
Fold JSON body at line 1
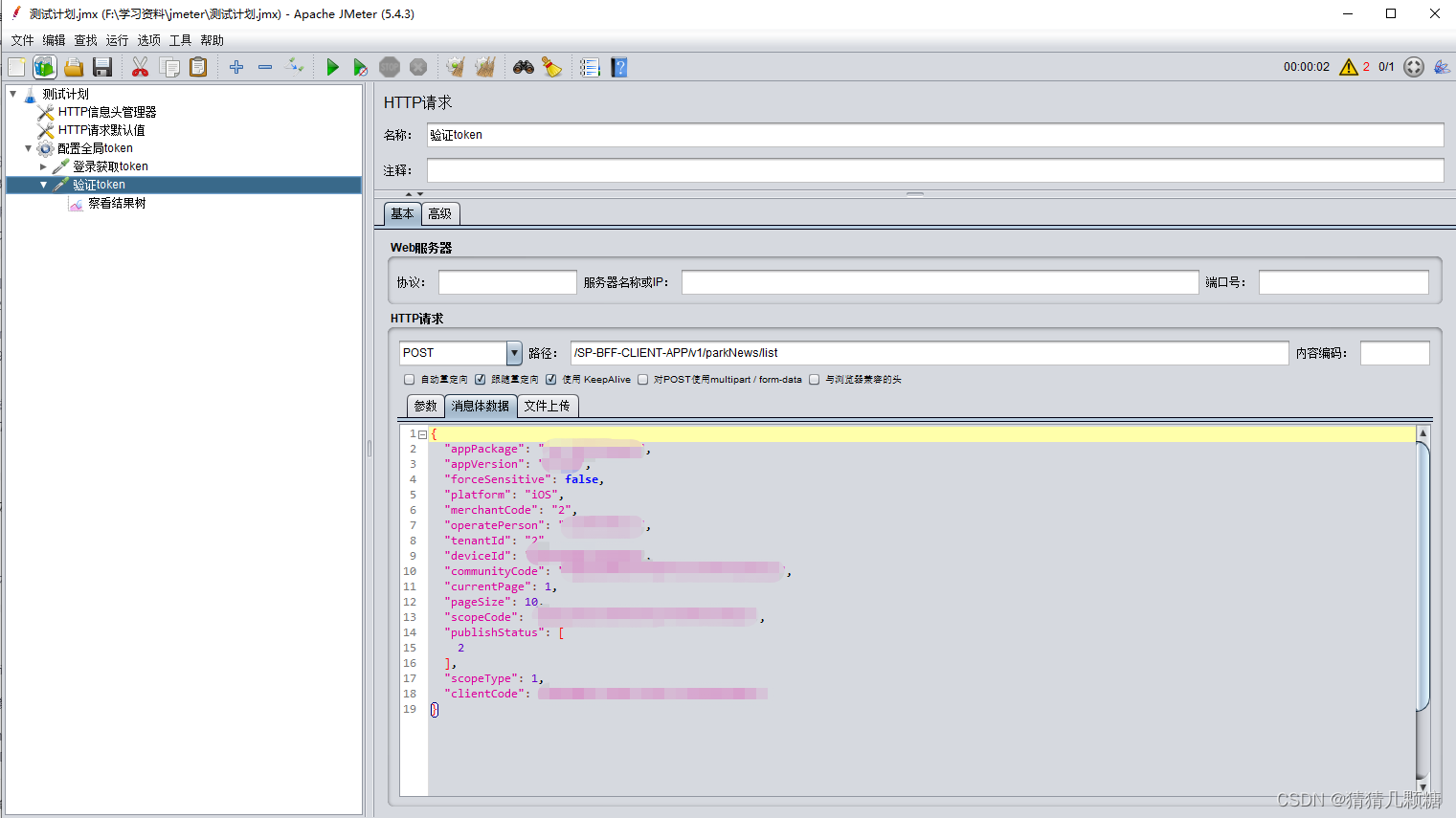tap(422, 434)
